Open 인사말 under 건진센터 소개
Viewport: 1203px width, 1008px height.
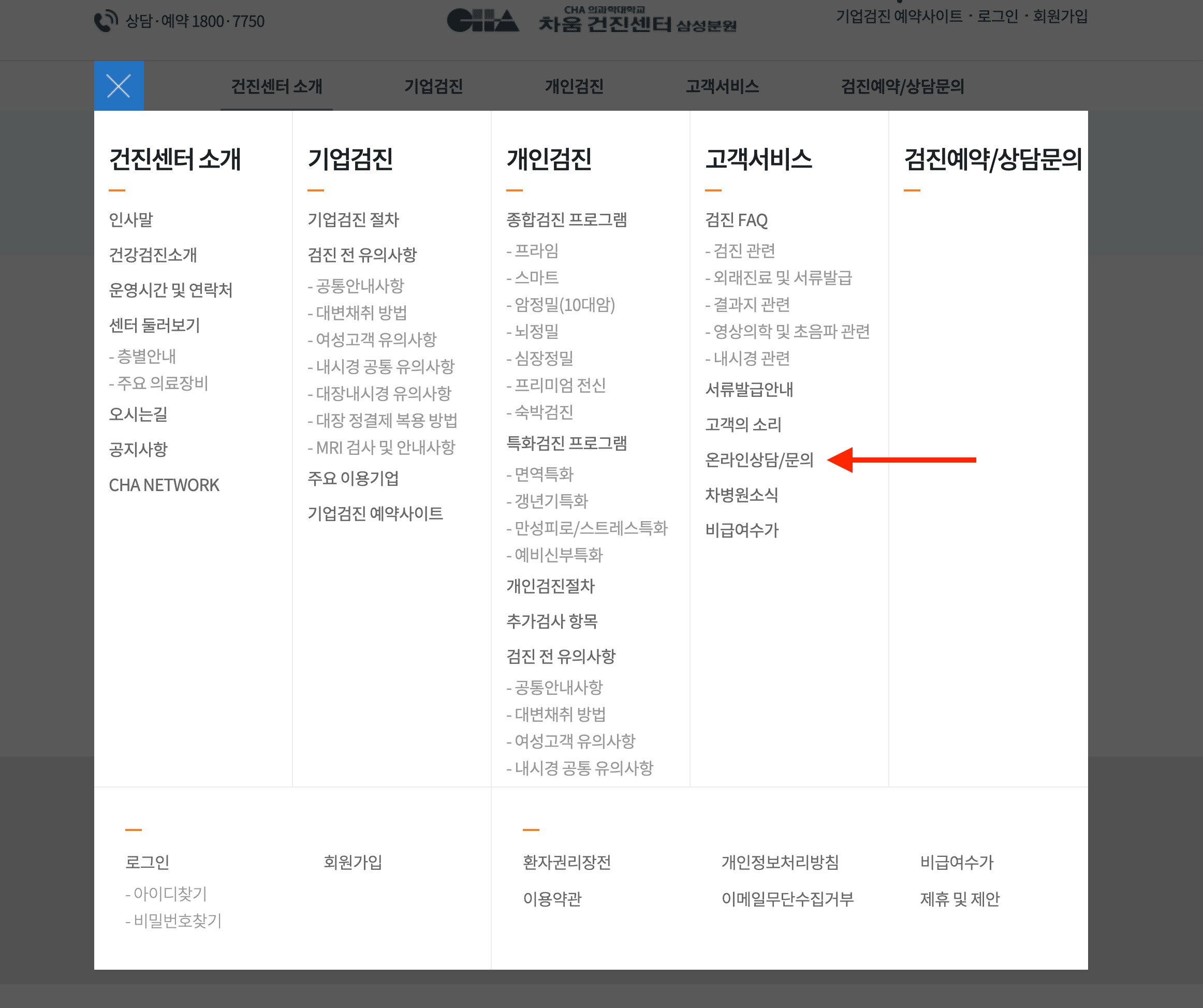click(x=131, y=219)
